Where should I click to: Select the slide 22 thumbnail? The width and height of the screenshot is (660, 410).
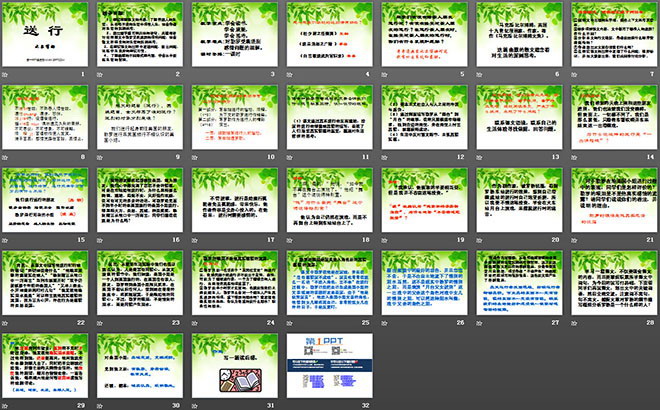click(x=45, y=283)
